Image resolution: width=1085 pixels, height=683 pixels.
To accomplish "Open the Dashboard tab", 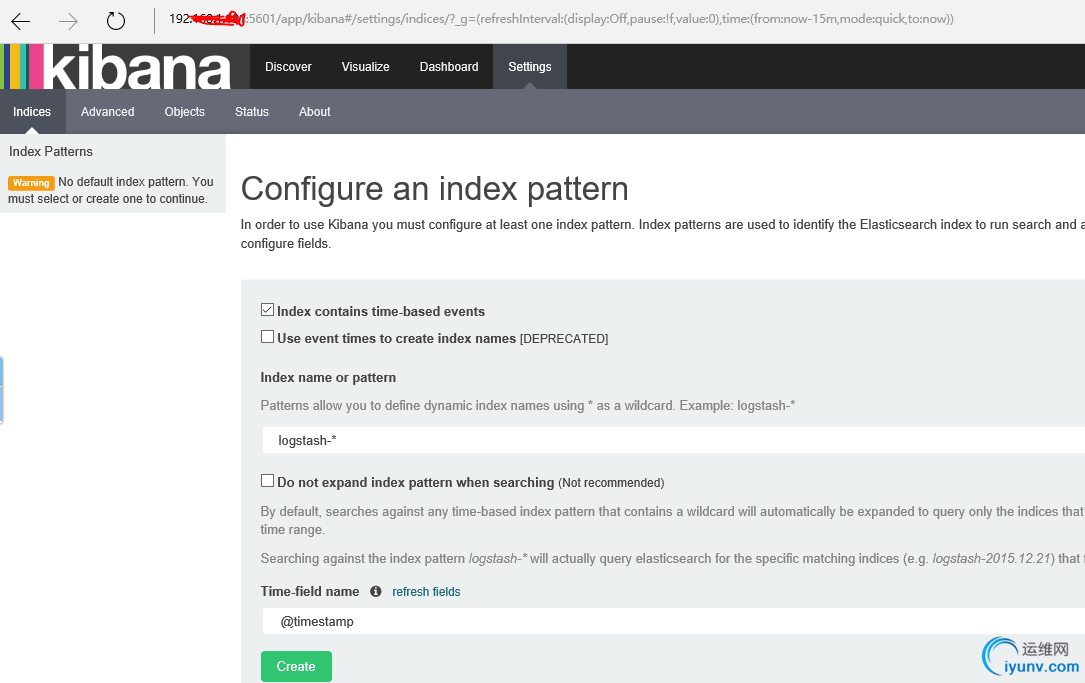I will [x=449, y=66].
